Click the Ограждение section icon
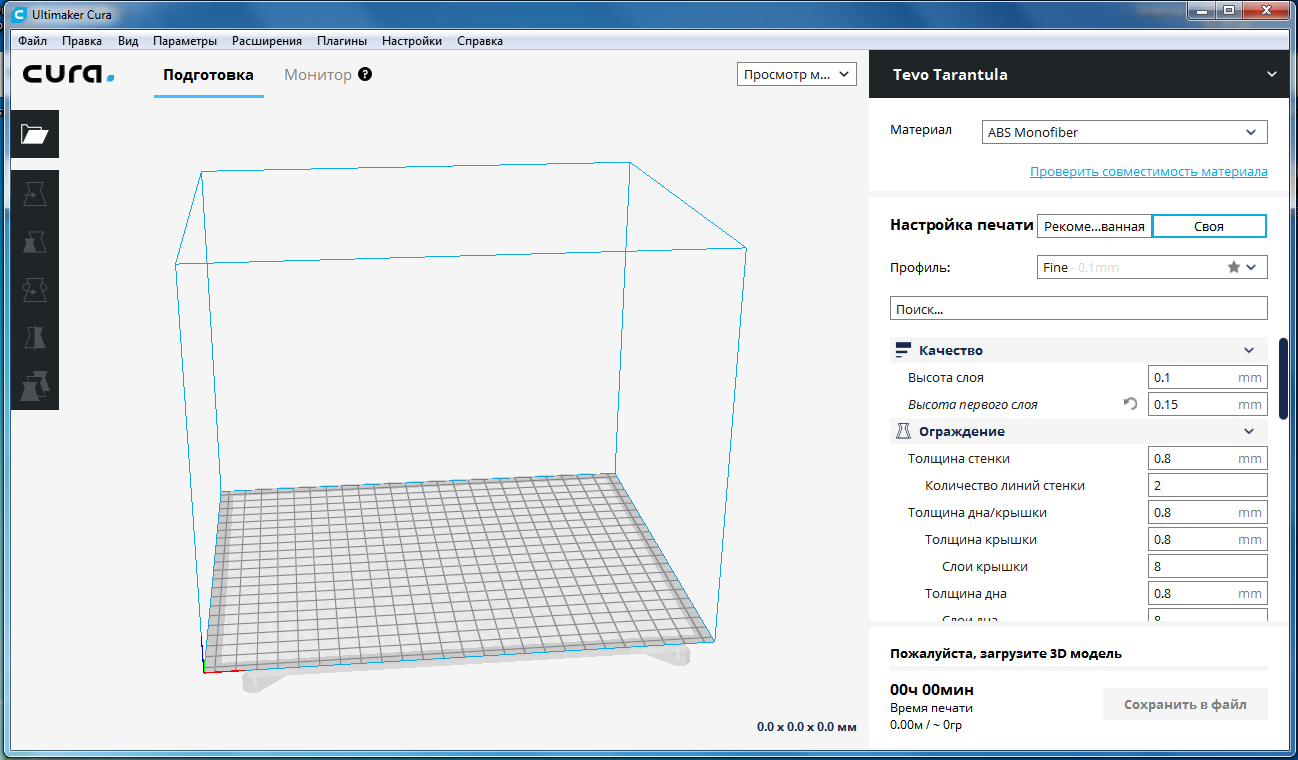The width and height of the screenshot is (1298, 760). [x=903, y=431]
